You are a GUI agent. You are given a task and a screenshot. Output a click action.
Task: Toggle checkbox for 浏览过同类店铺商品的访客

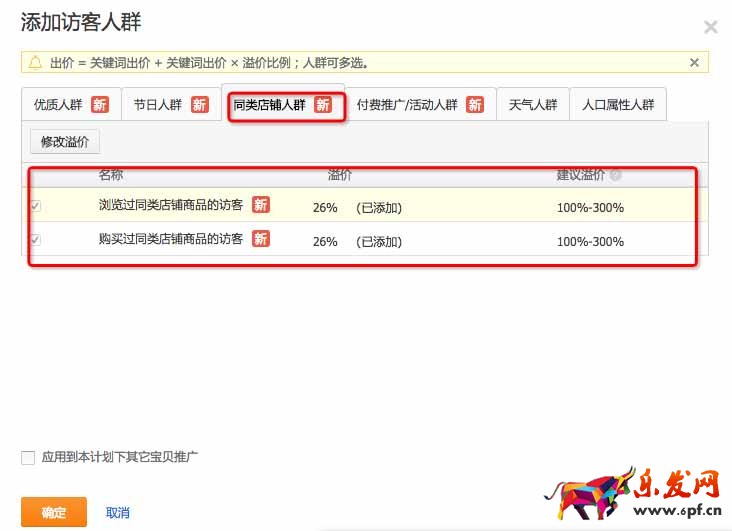pos(36,206)
